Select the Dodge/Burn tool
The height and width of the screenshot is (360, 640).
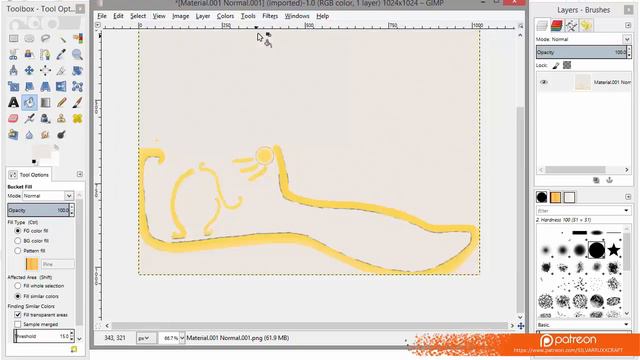pos(62,135)
